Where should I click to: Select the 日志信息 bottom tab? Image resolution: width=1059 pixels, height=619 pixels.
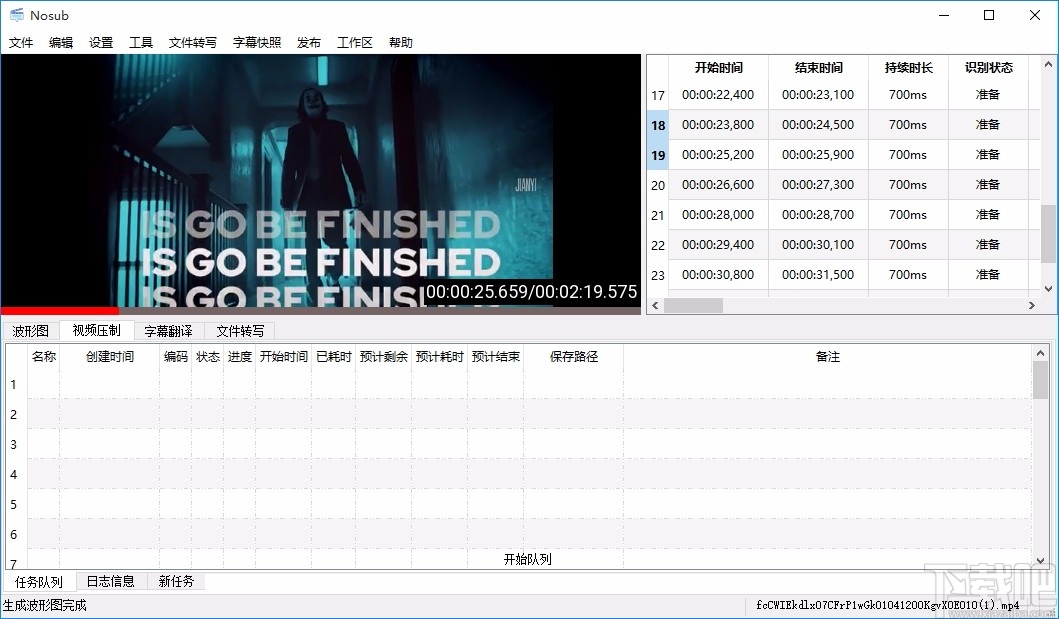pyautogui.click(x=111, y=581)
